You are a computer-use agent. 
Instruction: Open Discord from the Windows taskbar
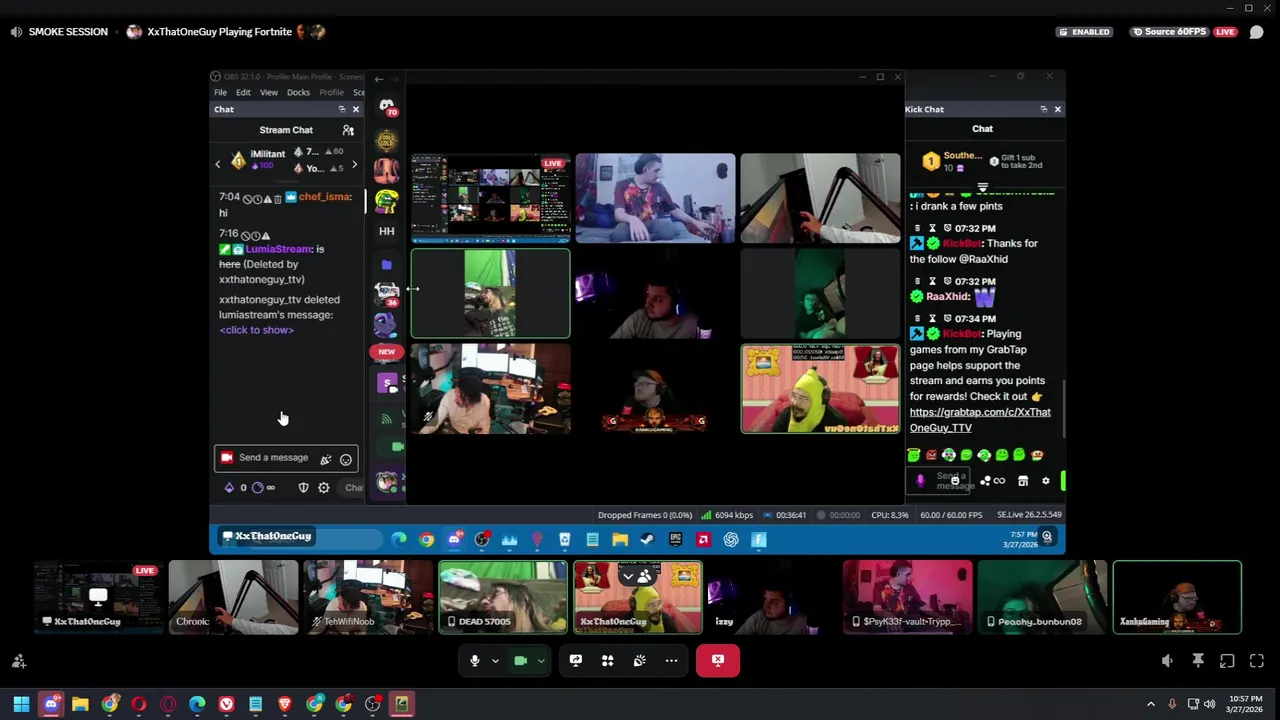[x=51, y=705]
